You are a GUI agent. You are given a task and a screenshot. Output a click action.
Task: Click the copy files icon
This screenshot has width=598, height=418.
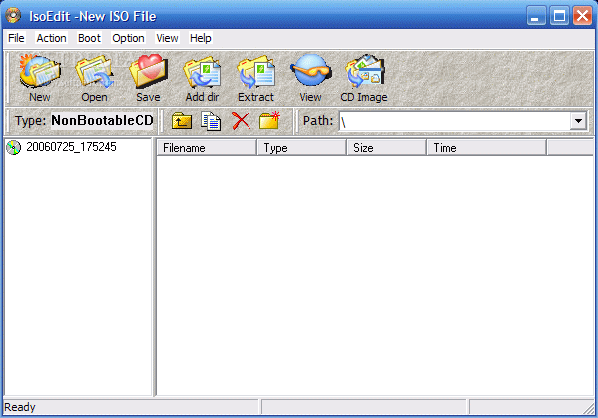click(211, 121)
